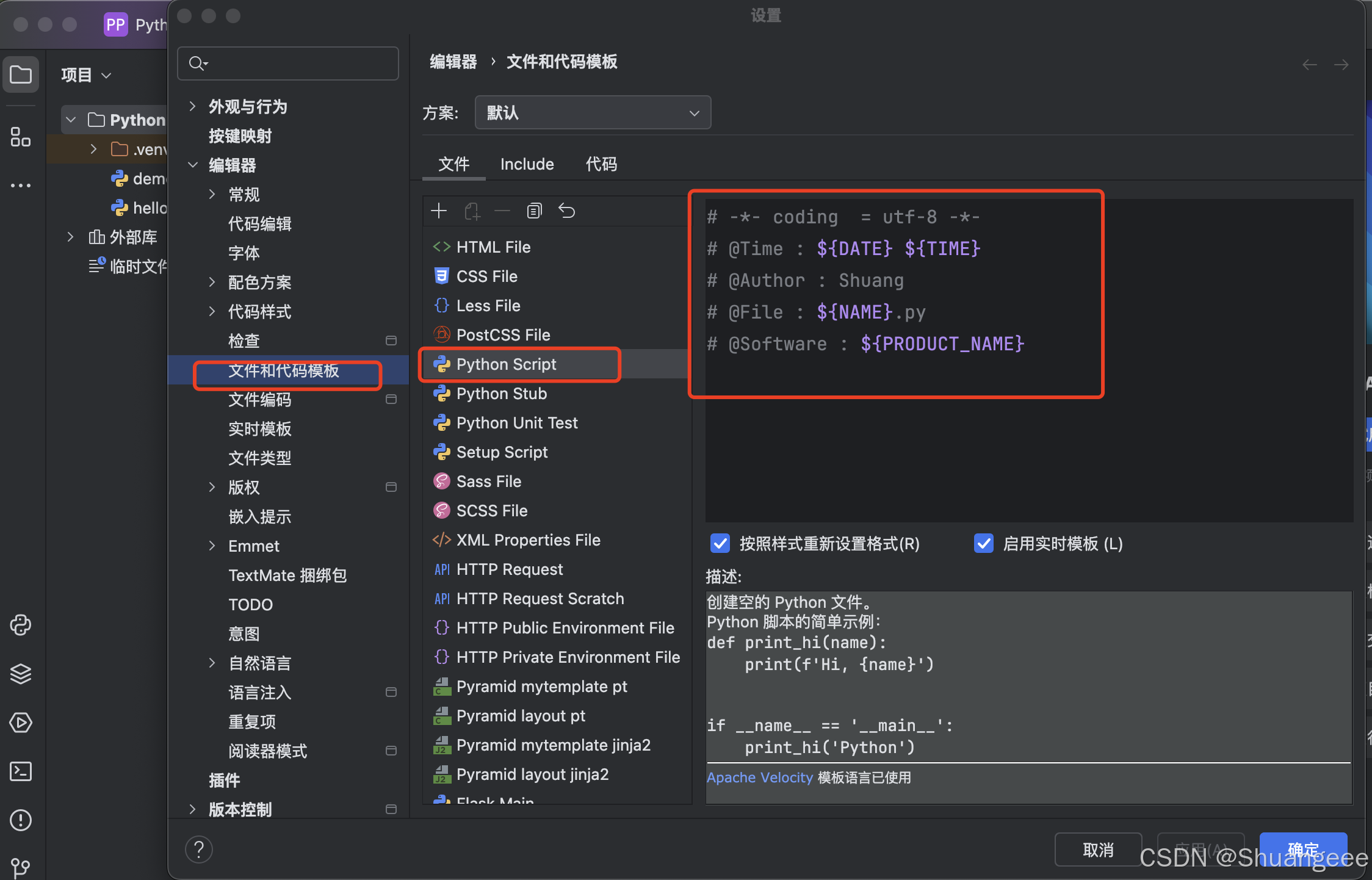This screenshot has height=880, width=1372.
Task: Collapse the 编辑器 settings section
Action: click(193, 165)
